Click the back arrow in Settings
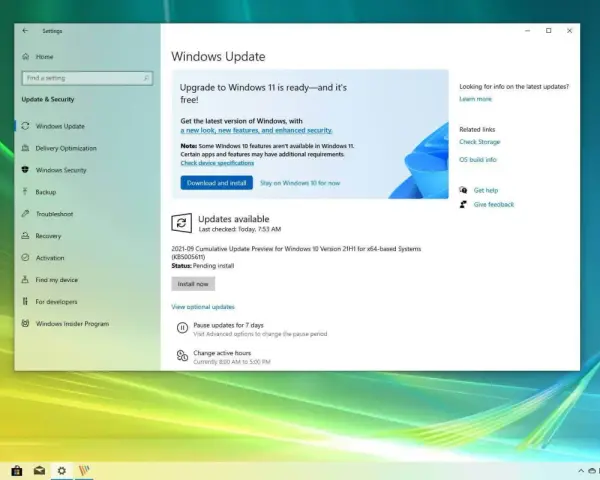 [x=25, y=31]
